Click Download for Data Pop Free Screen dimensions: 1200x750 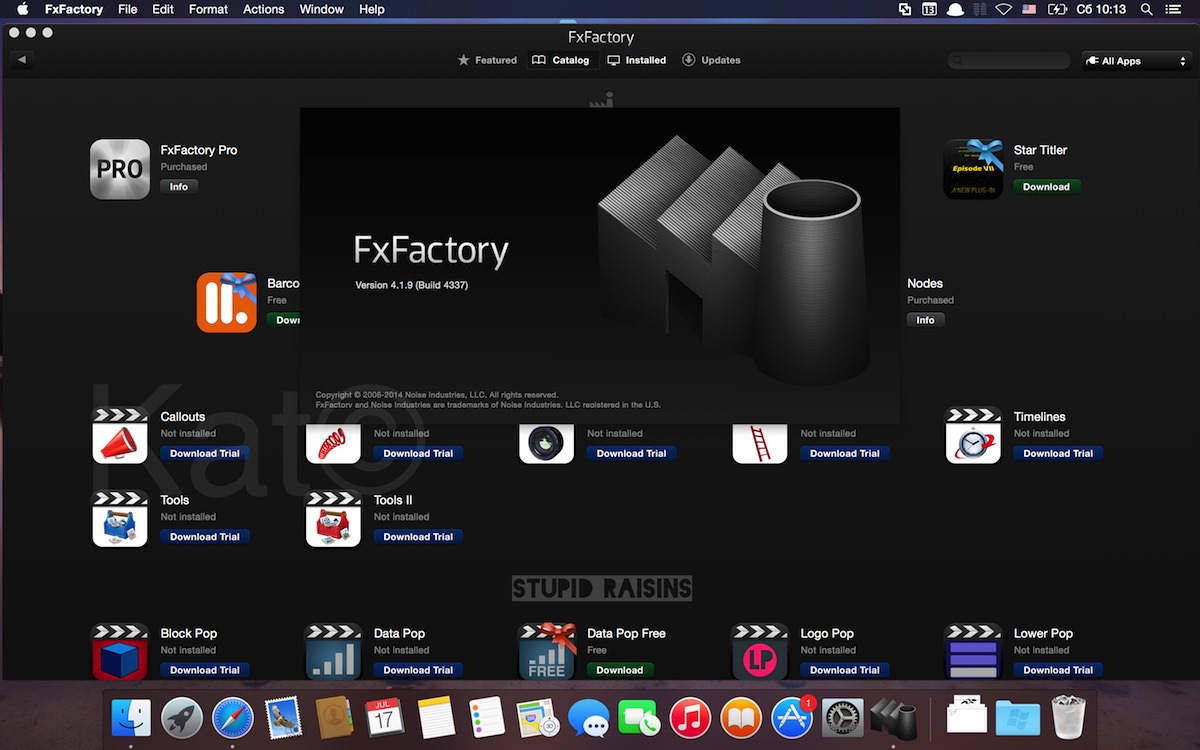(x=620, y=670)
